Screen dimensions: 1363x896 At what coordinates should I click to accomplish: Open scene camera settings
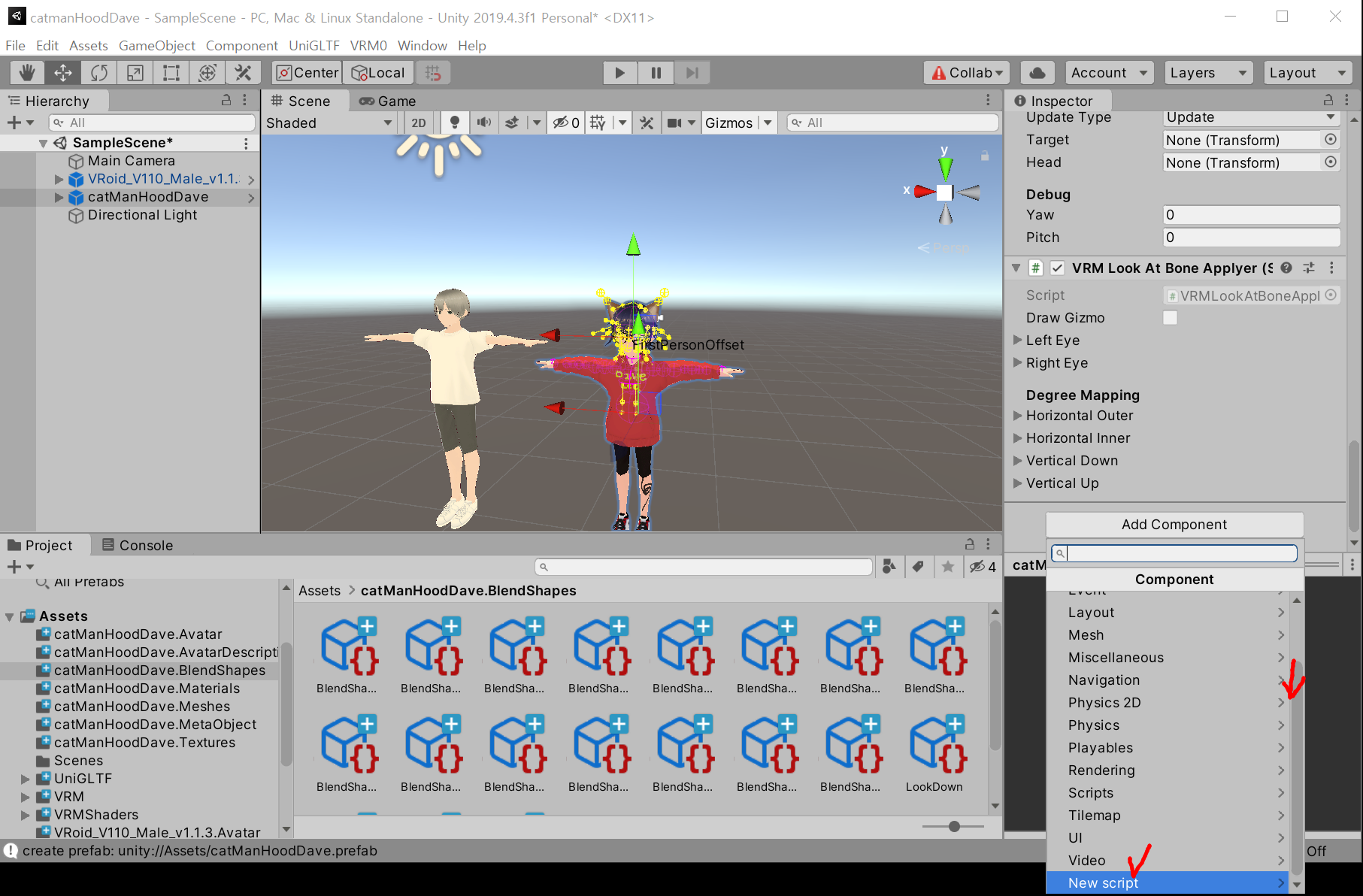pos(674,123)
